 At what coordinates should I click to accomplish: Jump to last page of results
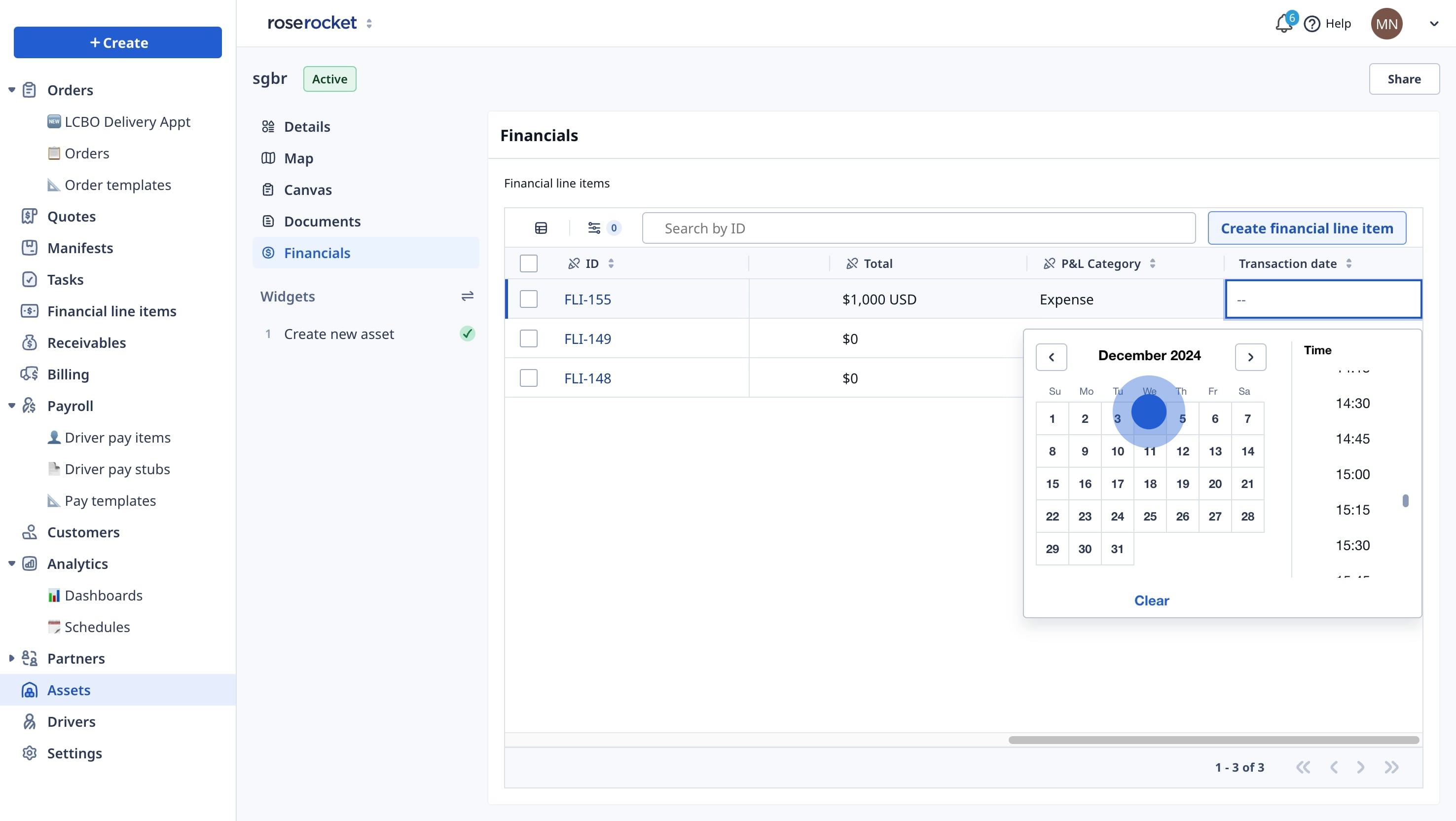[1391, 767]
